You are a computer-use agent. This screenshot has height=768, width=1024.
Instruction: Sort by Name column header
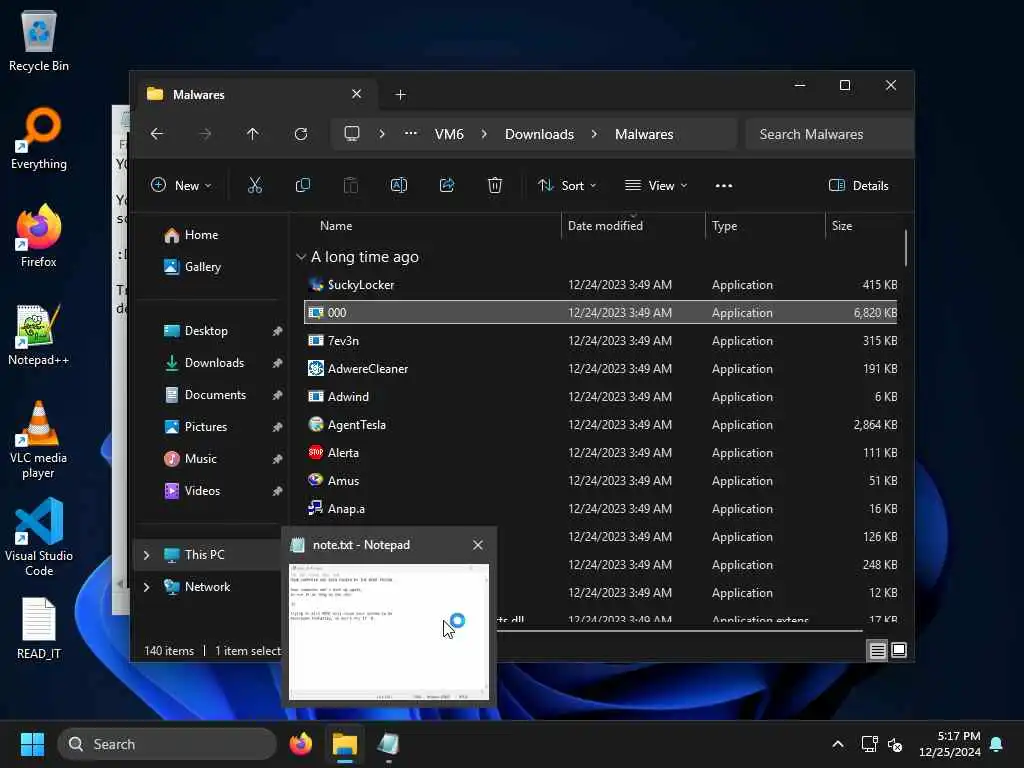pyautogui.click(x=336, y=226)
